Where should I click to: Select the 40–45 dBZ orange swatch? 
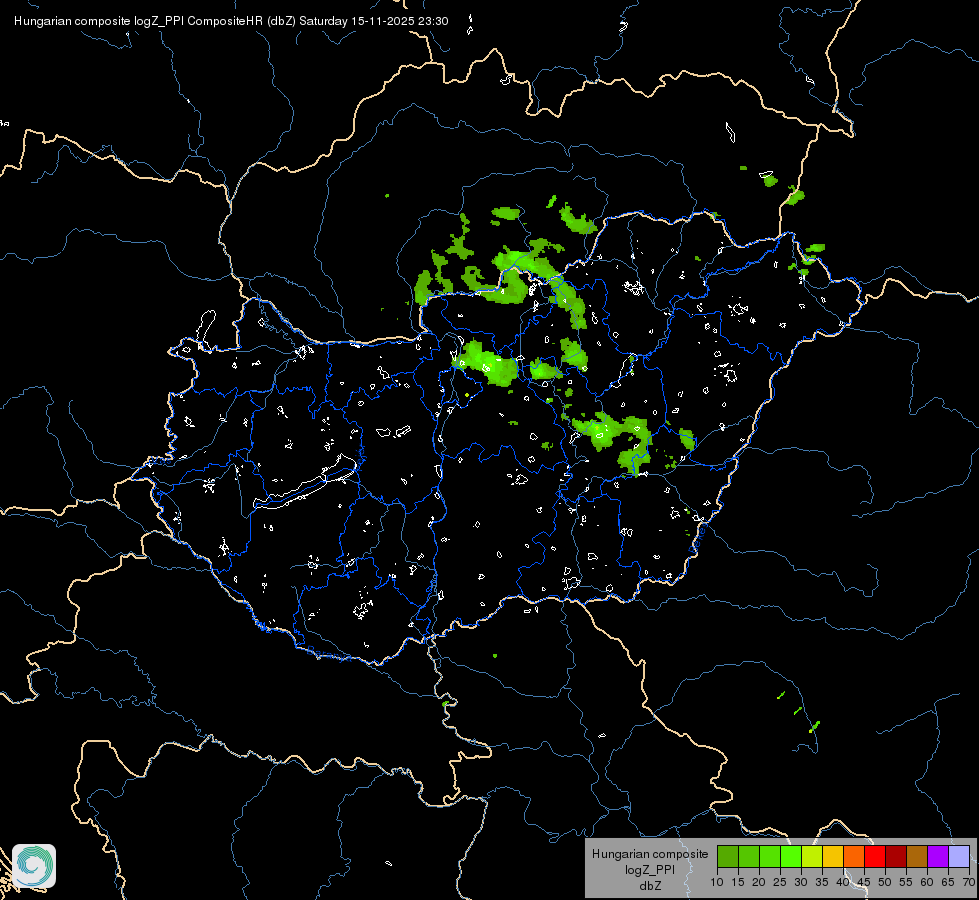[x=854, y=856]
